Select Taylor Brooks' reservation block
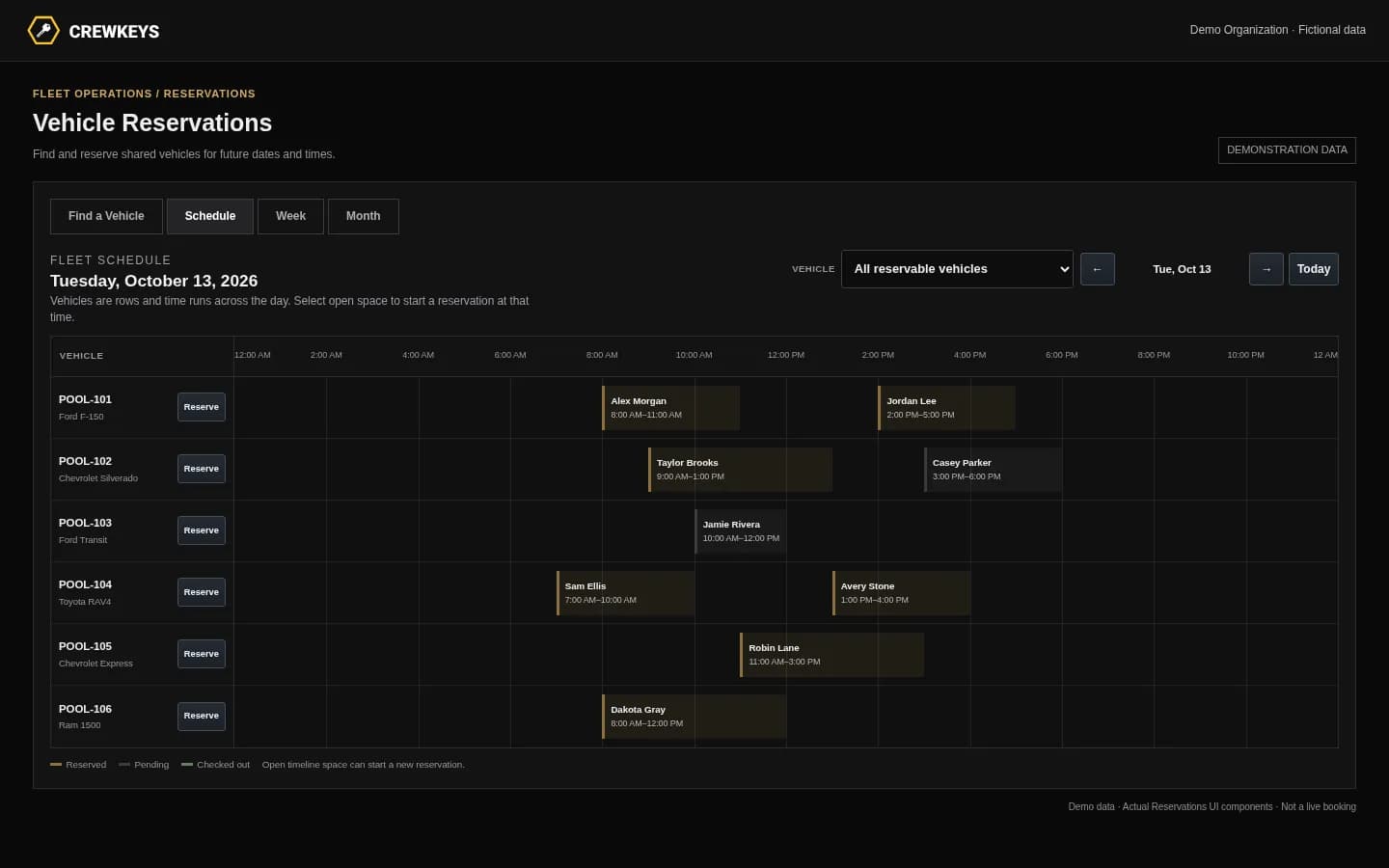1389x868 pixels. click(x=741, y=470)
